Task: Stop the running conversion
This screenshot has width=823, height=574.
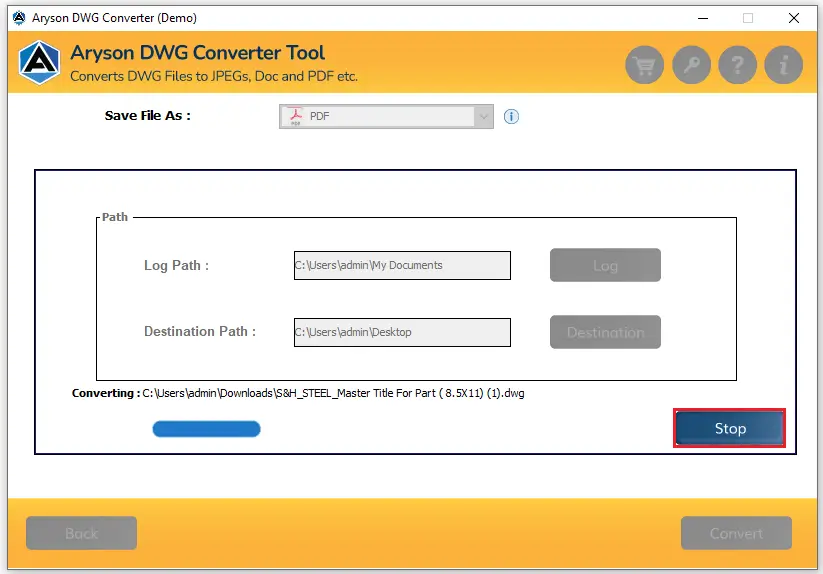Action: click(x=730, y=428)
